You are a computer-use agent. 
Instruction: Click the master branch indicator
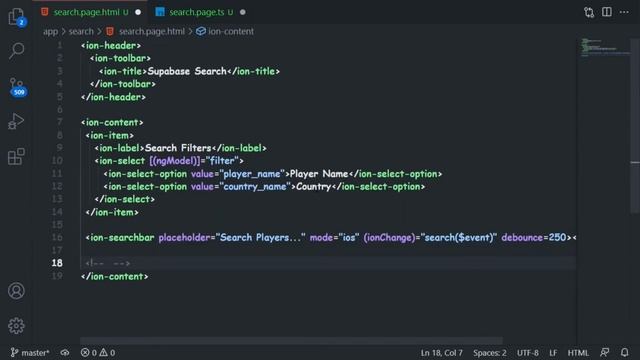click(30, 352)
